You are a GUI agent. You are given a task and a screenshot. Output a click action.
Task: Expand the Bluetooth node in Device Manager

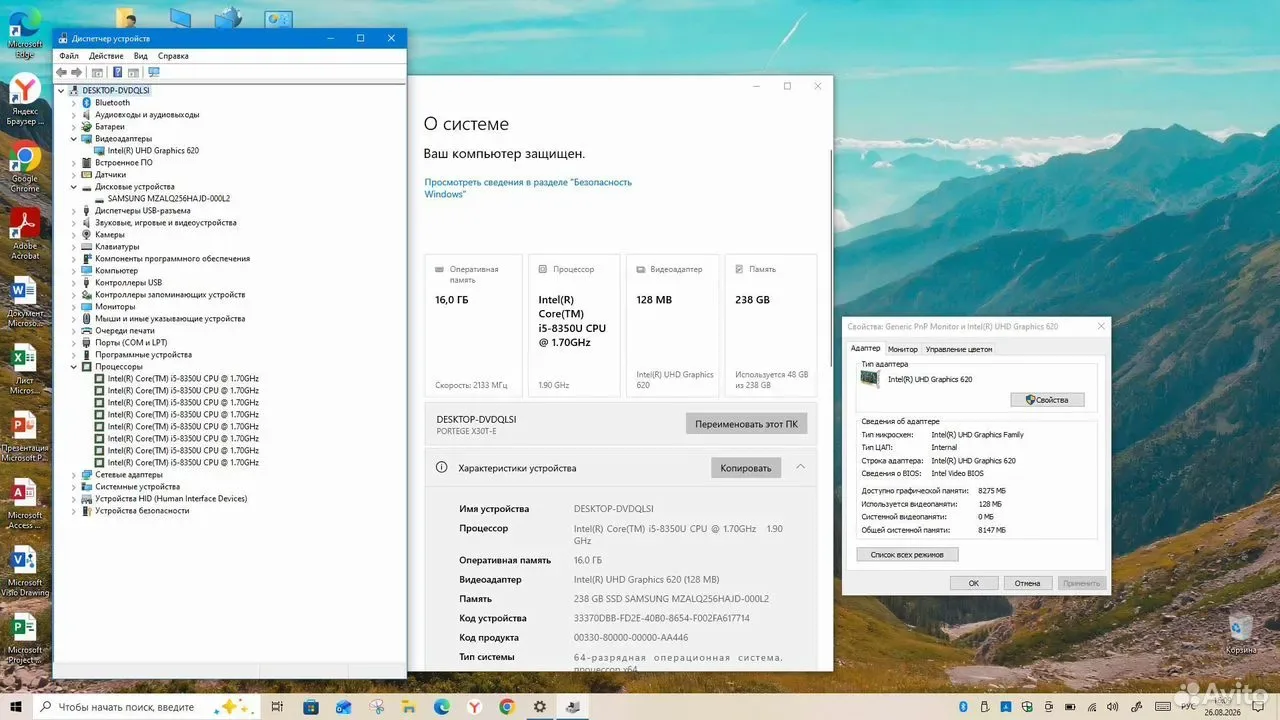pos(73,103)
